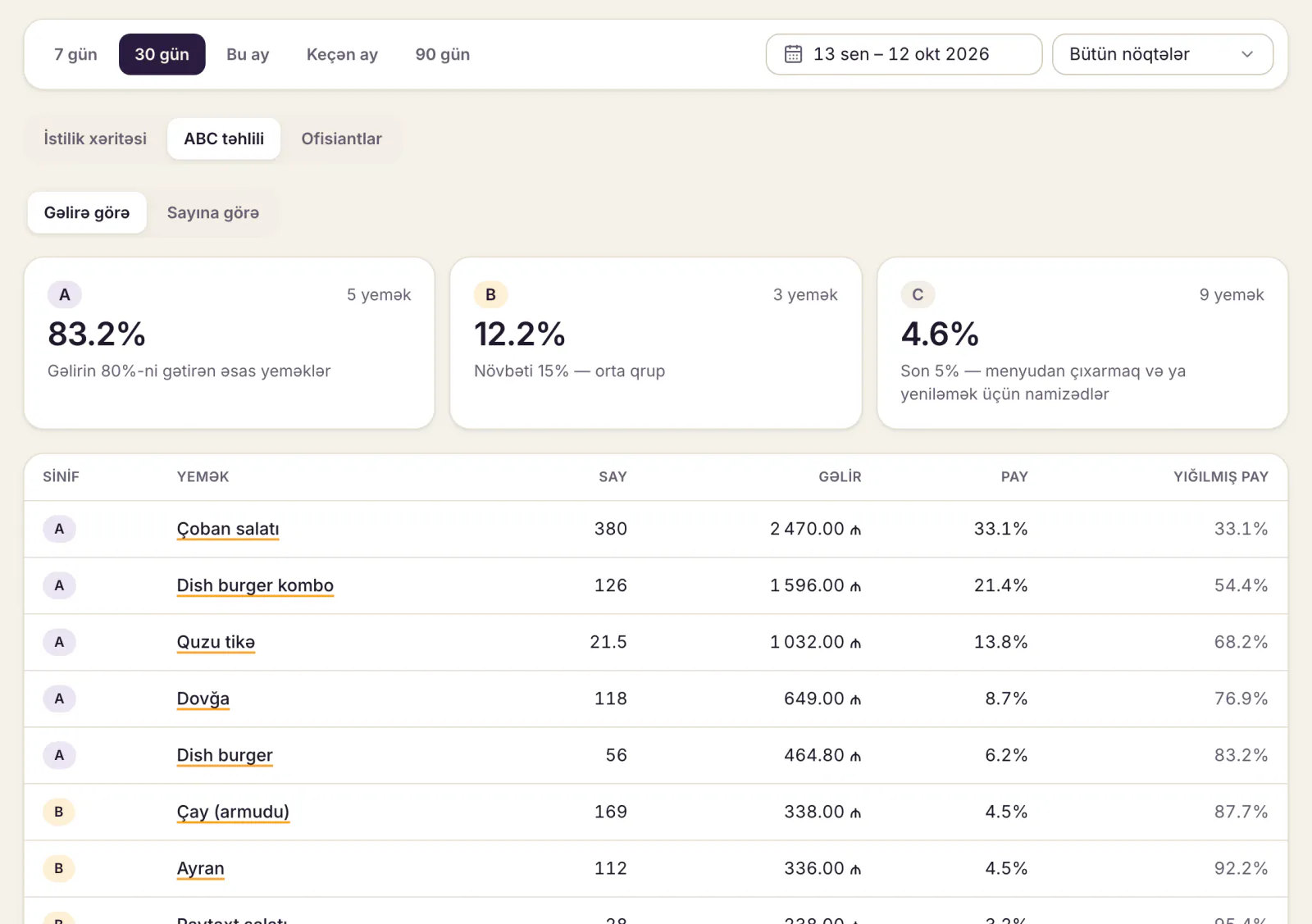
Task: Click the 2 470.00 revenue value
Action: 815,529
